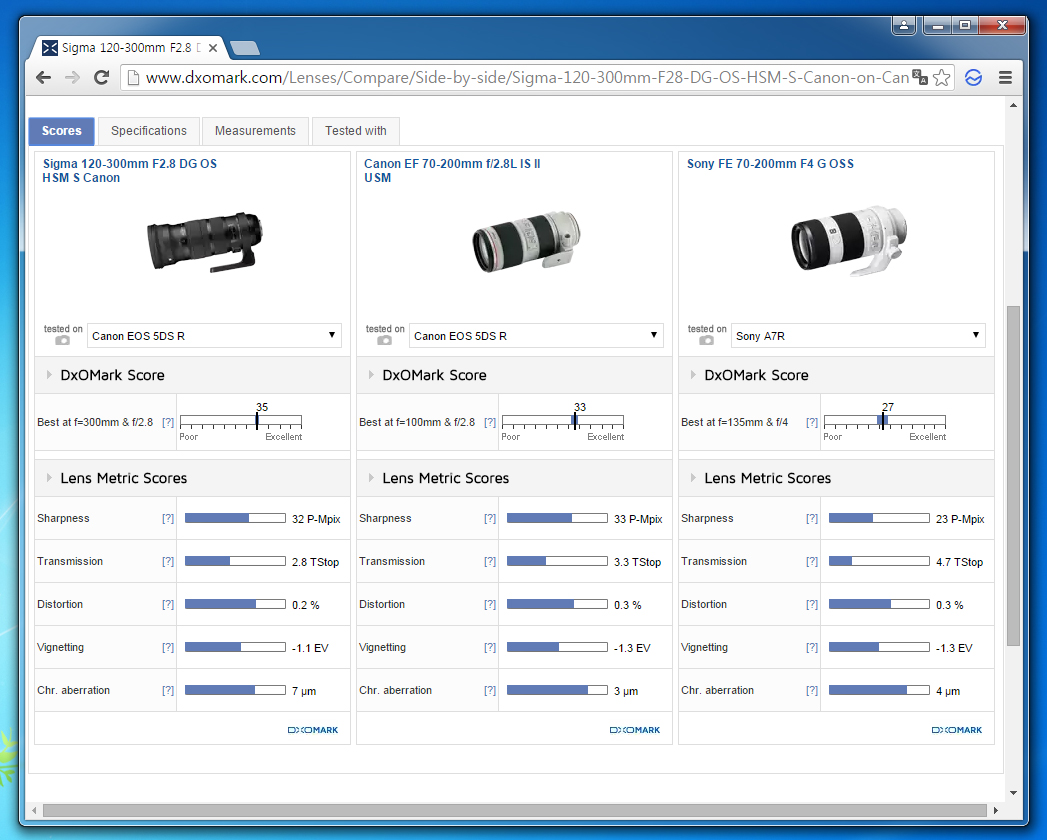This screenshot has height=840, width=1047.
Task: Open help [?] for Sigma Vignetting
Action: 168,647
